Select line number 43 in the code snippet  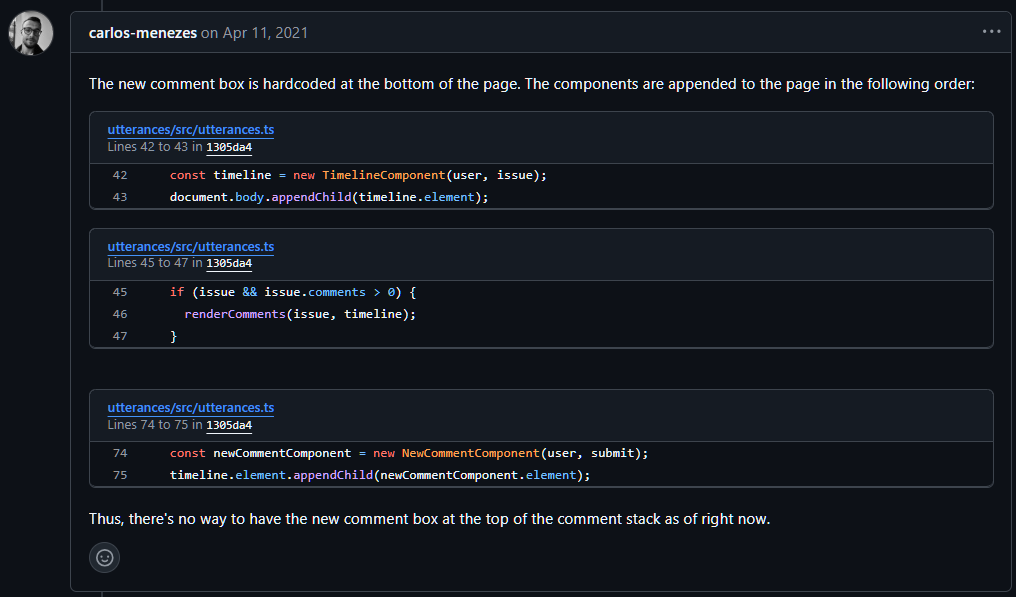point(120,197)
